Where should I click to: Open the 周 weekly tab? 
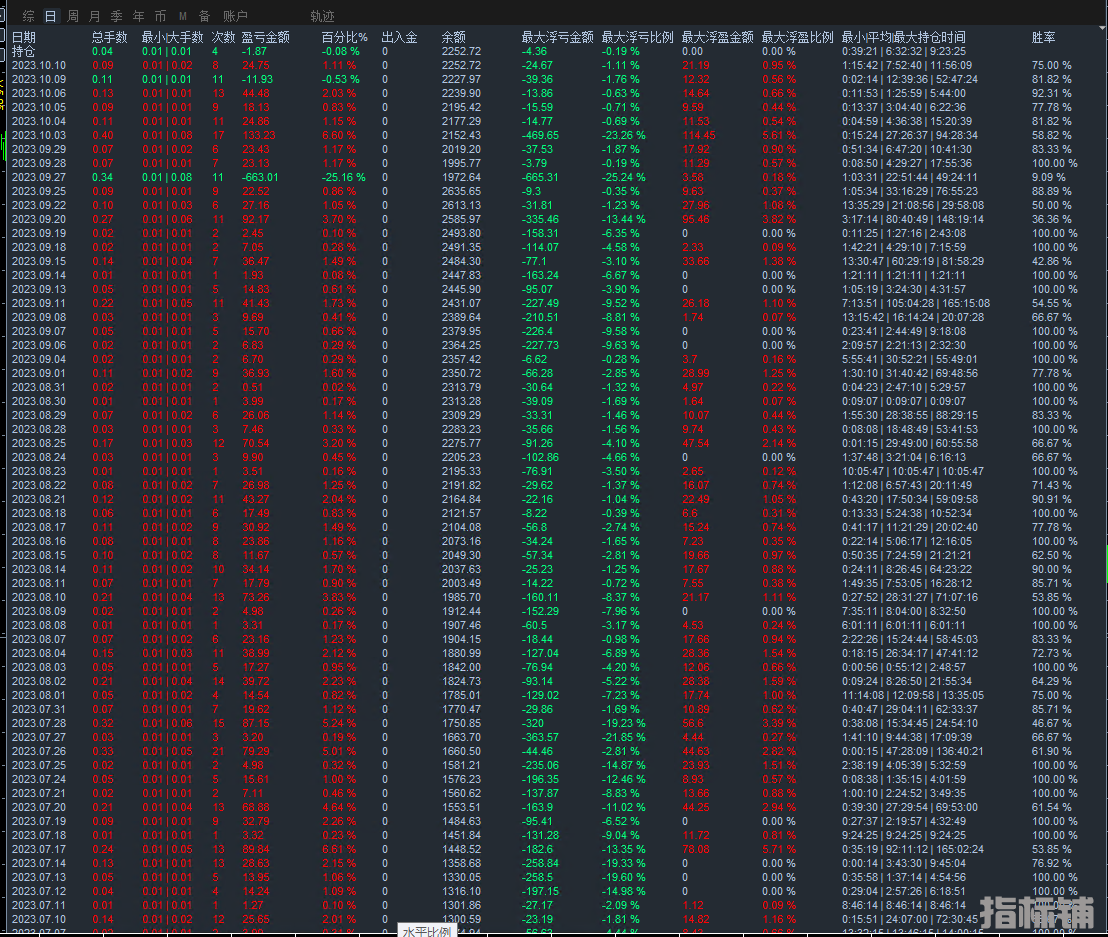pyautogui.click(x=73, y=16)
